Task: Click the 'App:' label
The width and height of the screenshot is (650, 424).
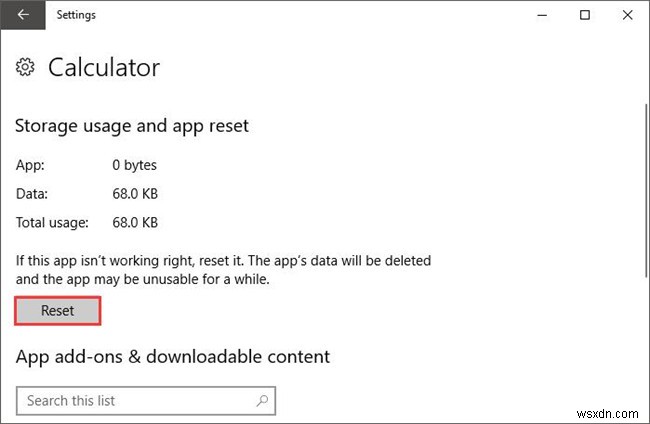Action: point(29,165)
